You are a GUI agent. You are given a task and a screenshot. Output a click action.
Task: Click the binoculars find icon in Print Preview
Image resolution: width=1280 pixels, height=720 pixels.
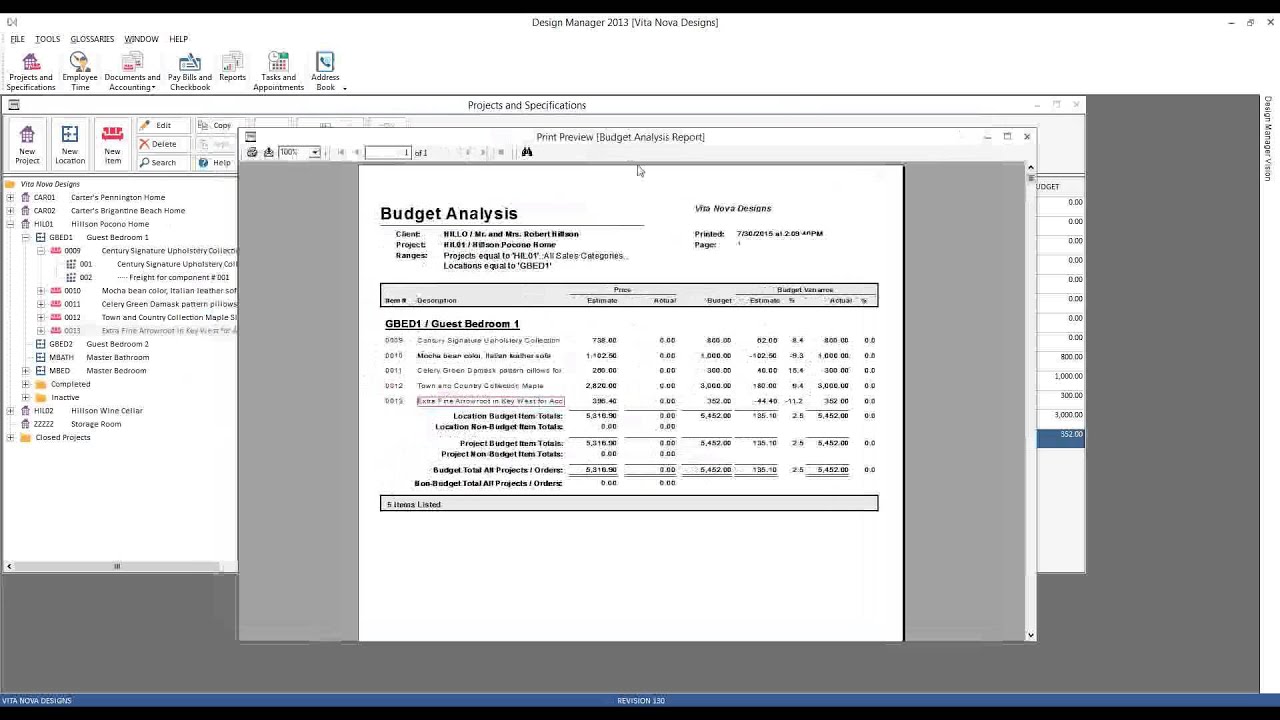tap(527, 152)
